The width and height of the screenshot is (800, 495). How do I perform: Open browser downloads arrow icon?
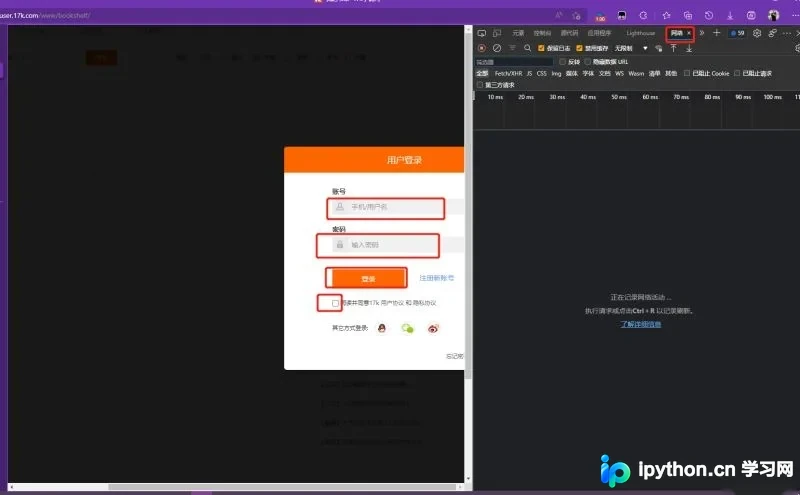730,16
